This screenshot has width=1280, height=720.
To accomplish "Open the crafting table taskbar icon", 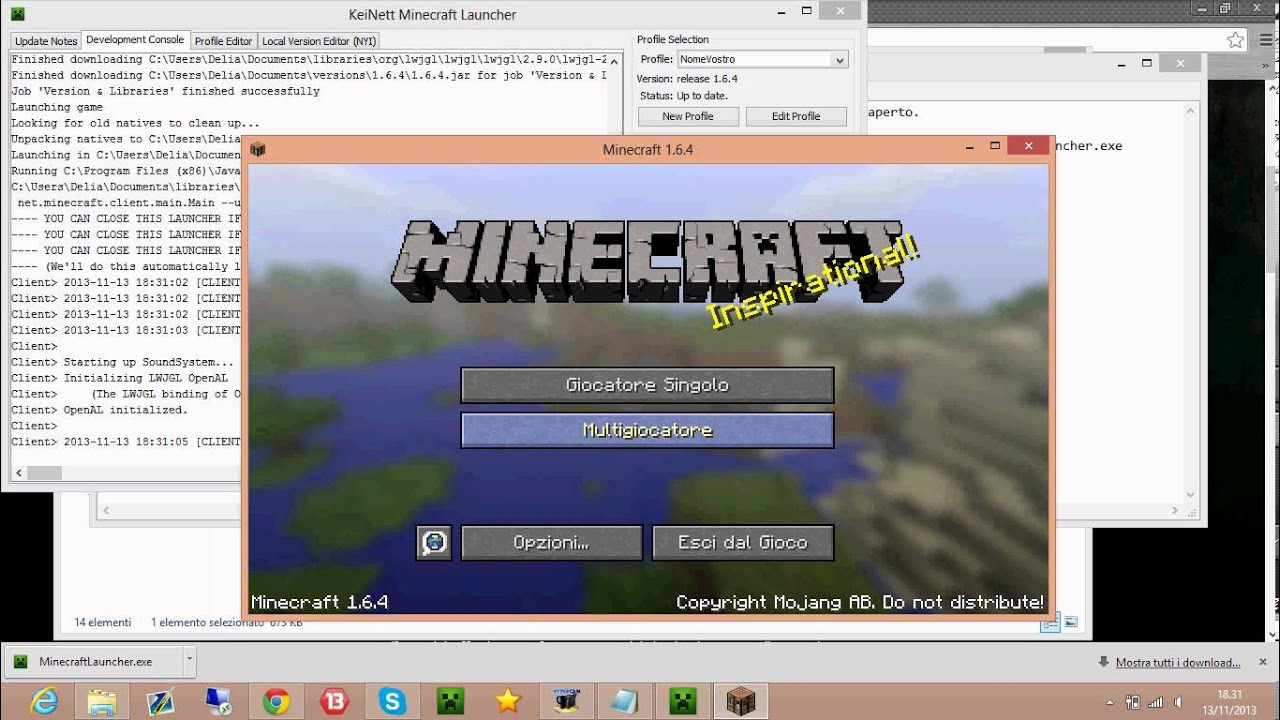I will [x=740, y=701].
